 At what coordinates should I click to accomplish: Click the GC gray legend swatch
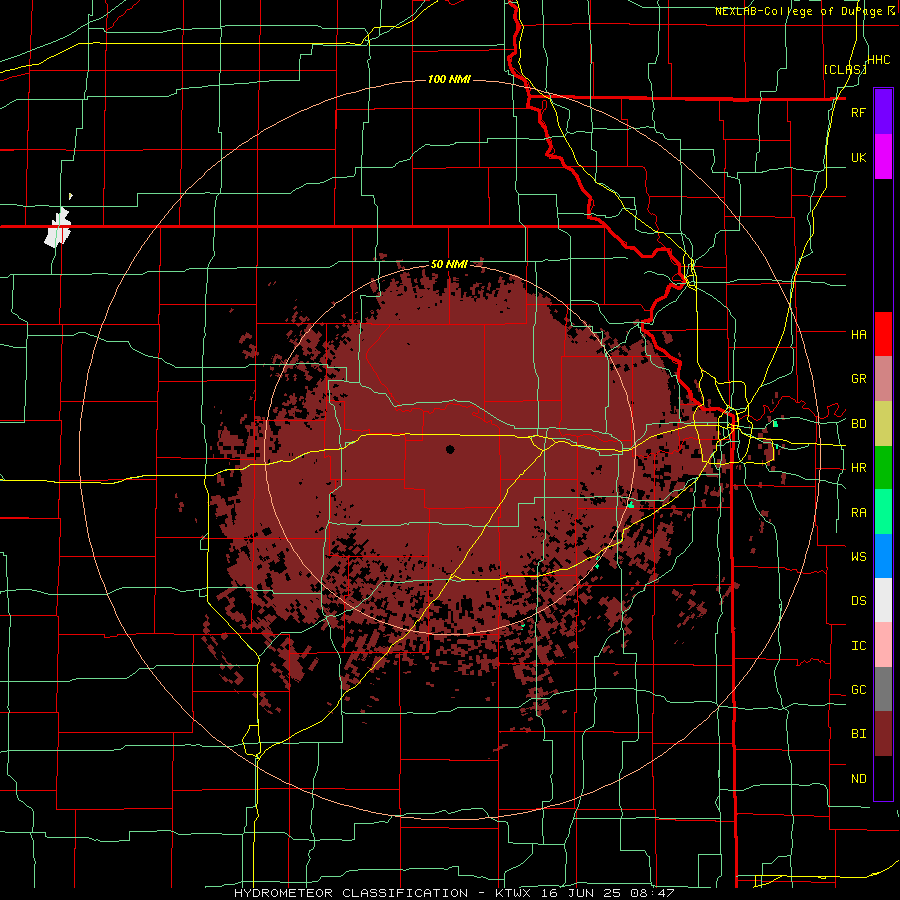883,689
